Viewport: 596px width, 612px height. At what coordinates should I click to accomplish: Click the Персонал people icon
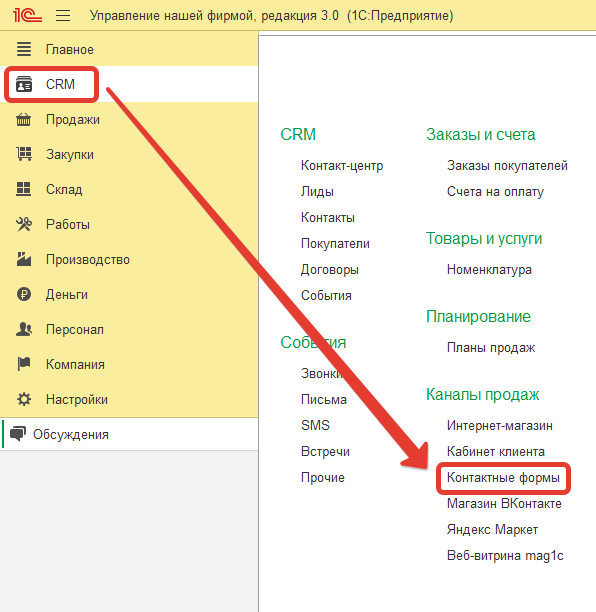24,329
